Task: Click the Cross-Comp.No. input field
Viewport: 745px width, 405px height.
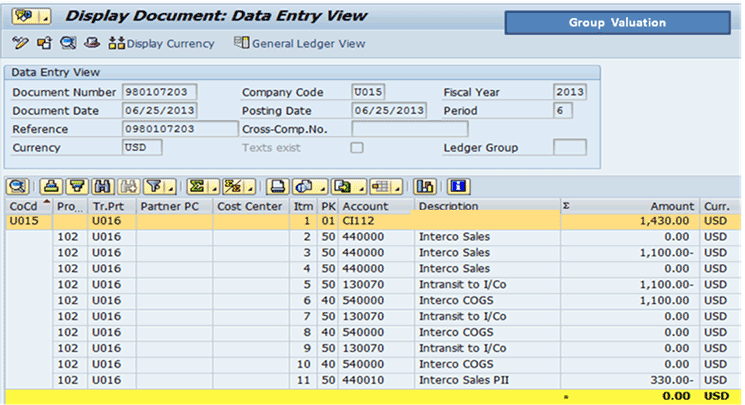Action: click(x=409, y=129)
